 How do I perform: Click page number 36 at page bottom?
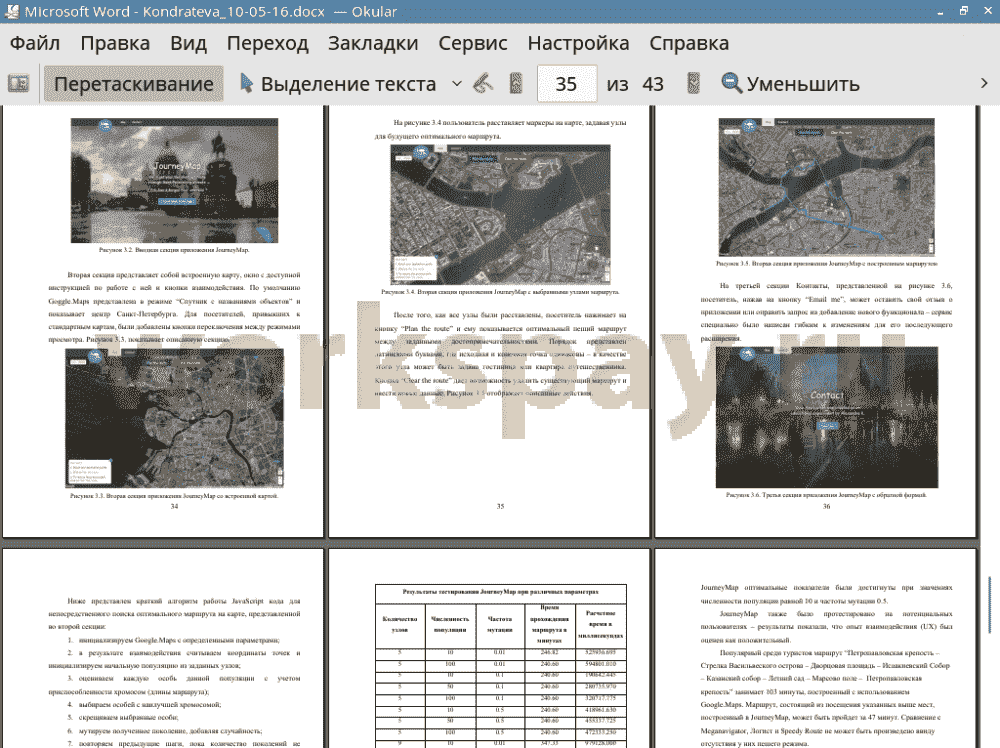[827, 506]
